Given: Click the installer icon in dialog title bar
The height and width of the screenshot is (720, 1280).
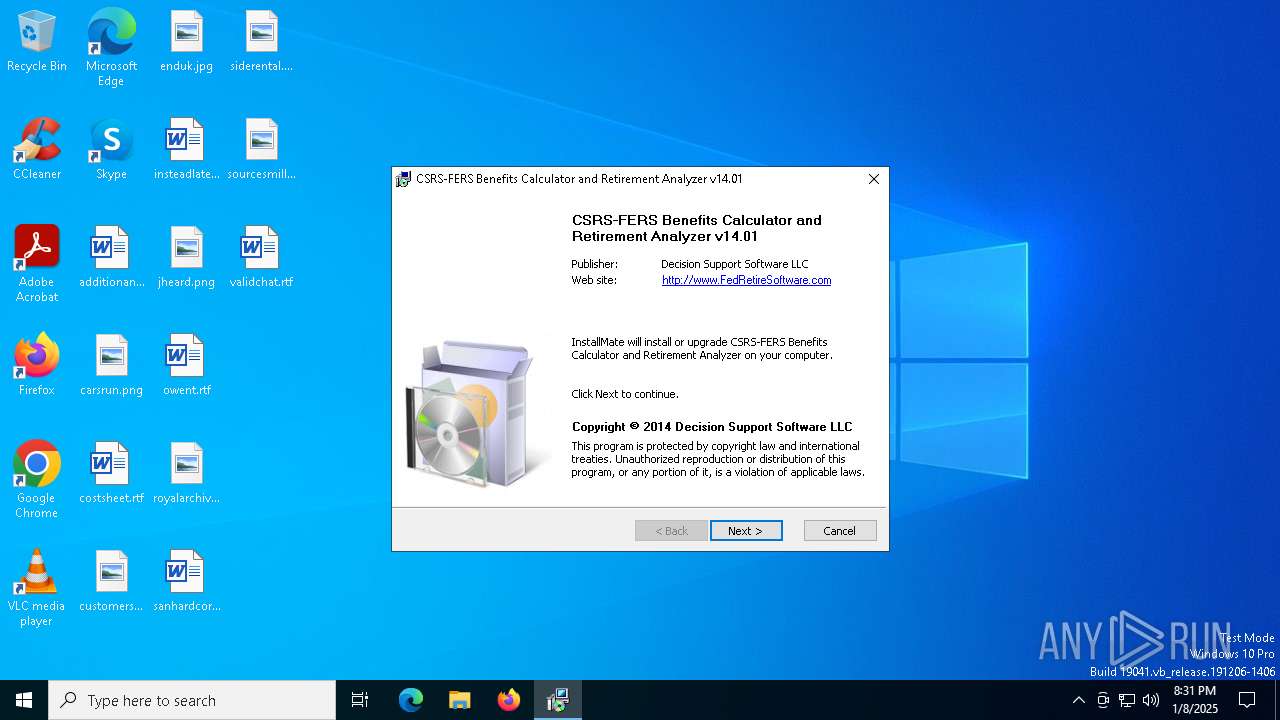Looking at the screenshot, I should [x=403, y=179].
